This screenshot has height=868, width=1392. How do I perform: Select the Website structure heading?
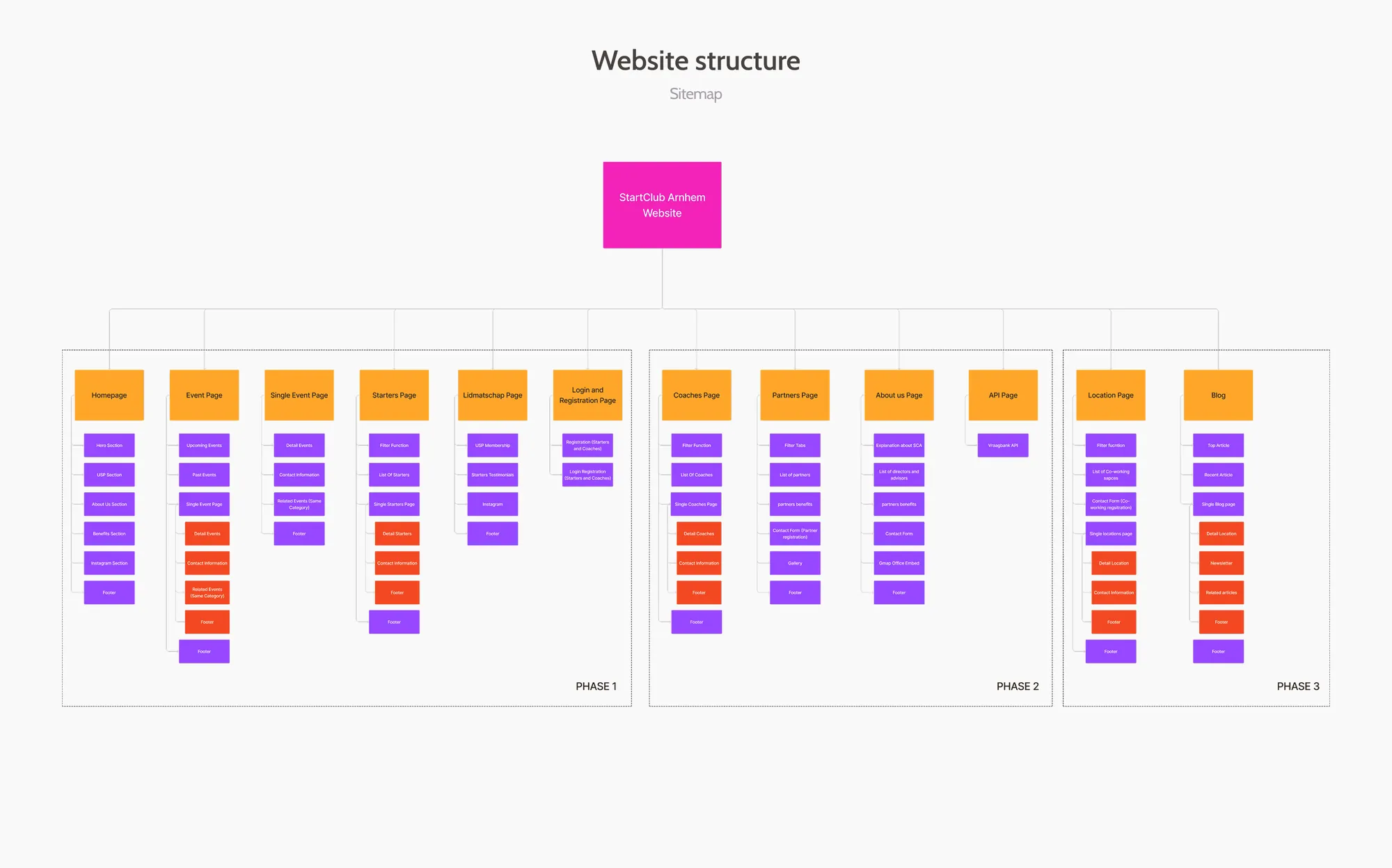696,61
